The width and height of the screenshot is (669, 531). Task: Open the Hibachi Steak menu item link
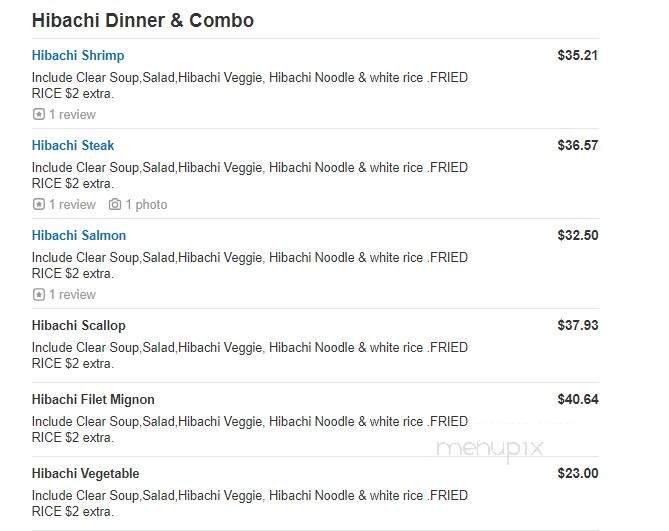click(73, 146)
